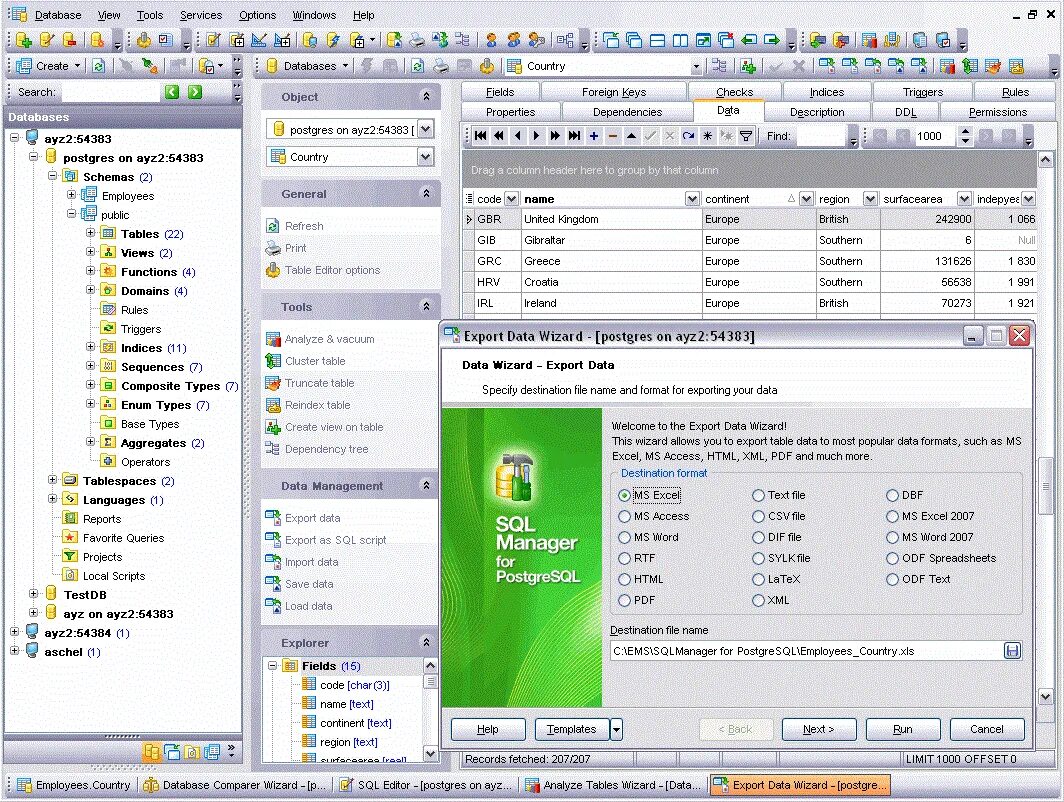This screenshot has width=1064, height=802.
Task: Select PDF export format
Action: pos(624,600)
